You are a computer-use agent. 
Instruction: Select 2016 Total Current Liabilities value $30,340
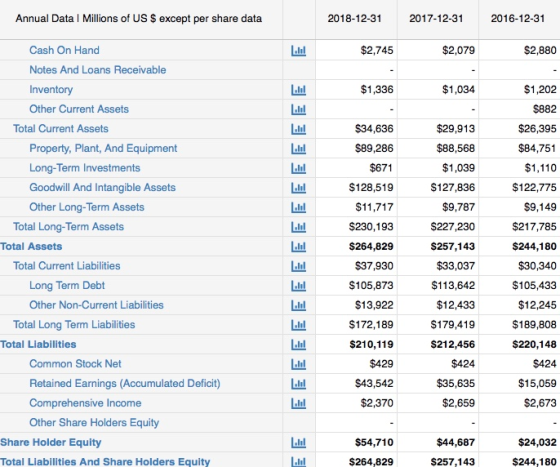click(x=538, y=266)
